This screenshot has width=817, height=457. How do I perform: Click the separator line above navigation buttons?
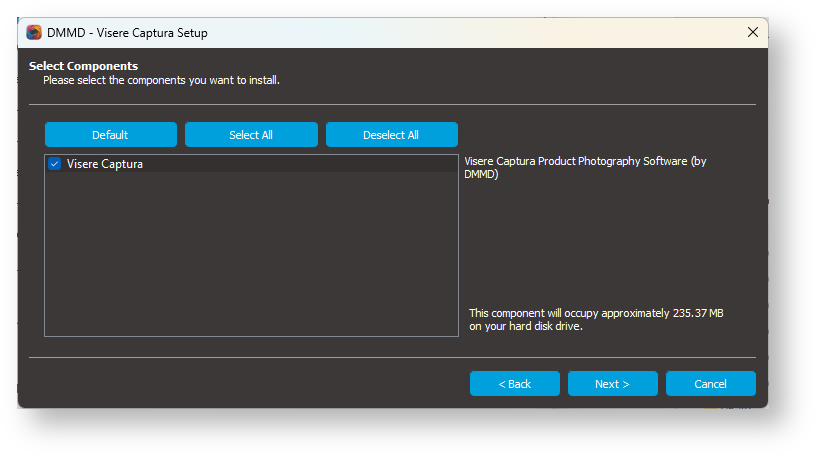(x=392, y=357)
